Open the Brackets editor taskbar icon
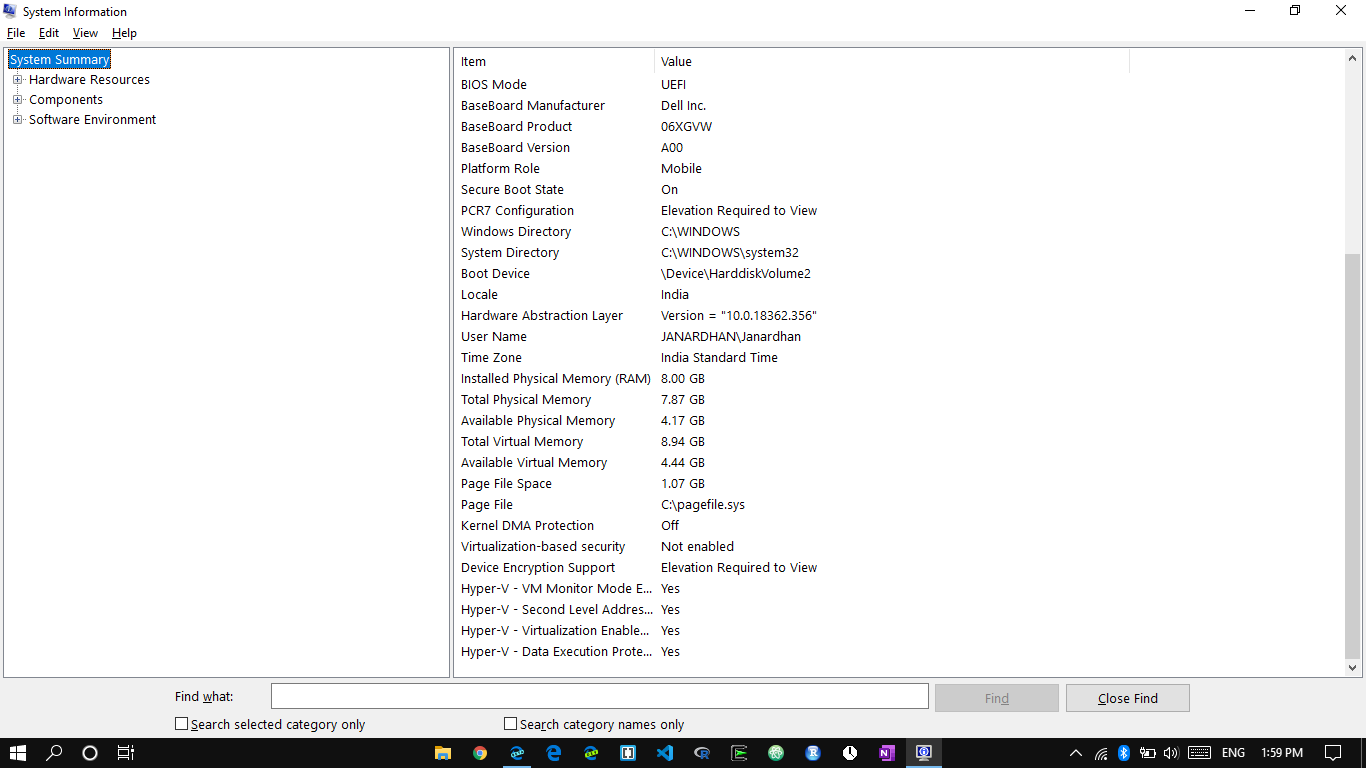The width and height of the screenshot is (1366, 768). pos(628,753)
